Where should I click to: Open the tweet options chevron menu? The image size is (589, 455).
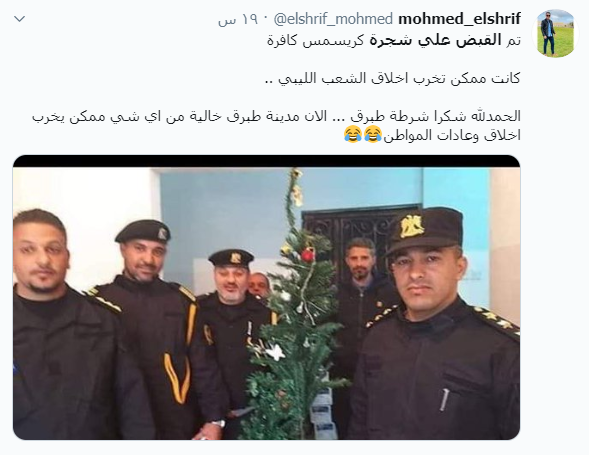tap(20, 19)
